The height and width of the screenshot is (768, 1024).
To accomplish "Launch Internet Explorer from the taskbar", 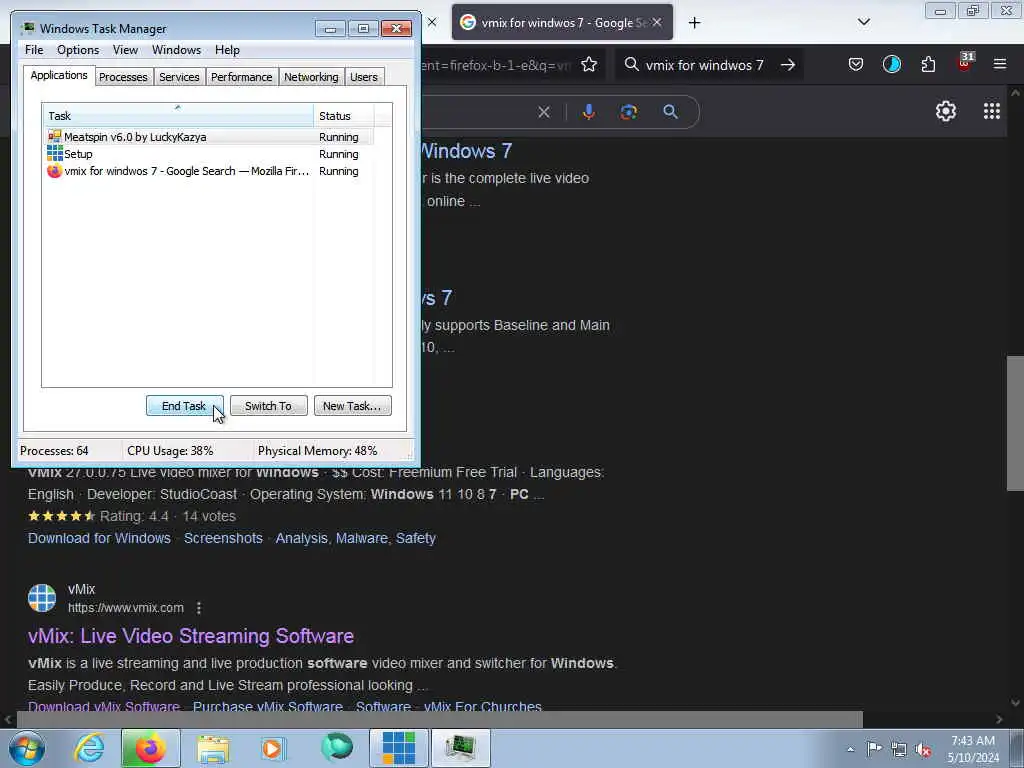I will pos(88,748).
